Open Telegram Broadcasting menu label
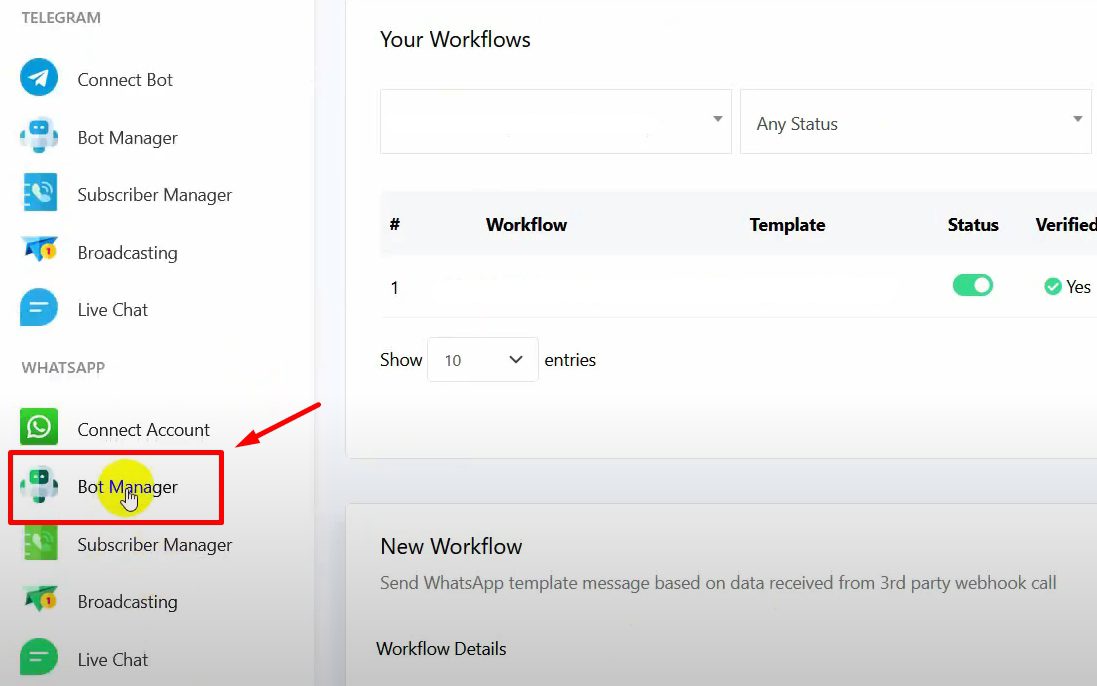Screen dimensions: 1097x686 pyautogui.click(x=127, y=253)
